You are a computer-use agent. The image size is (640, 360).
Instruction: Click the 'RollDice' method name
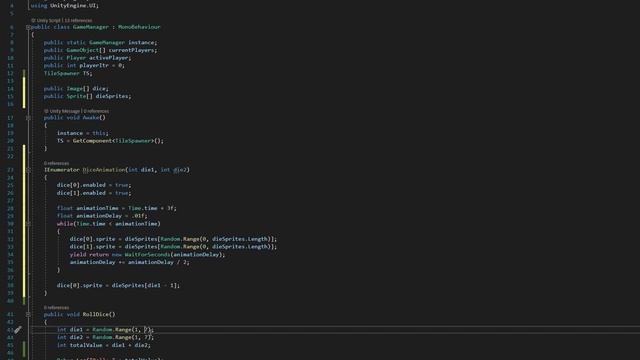(x=96, y=314)
